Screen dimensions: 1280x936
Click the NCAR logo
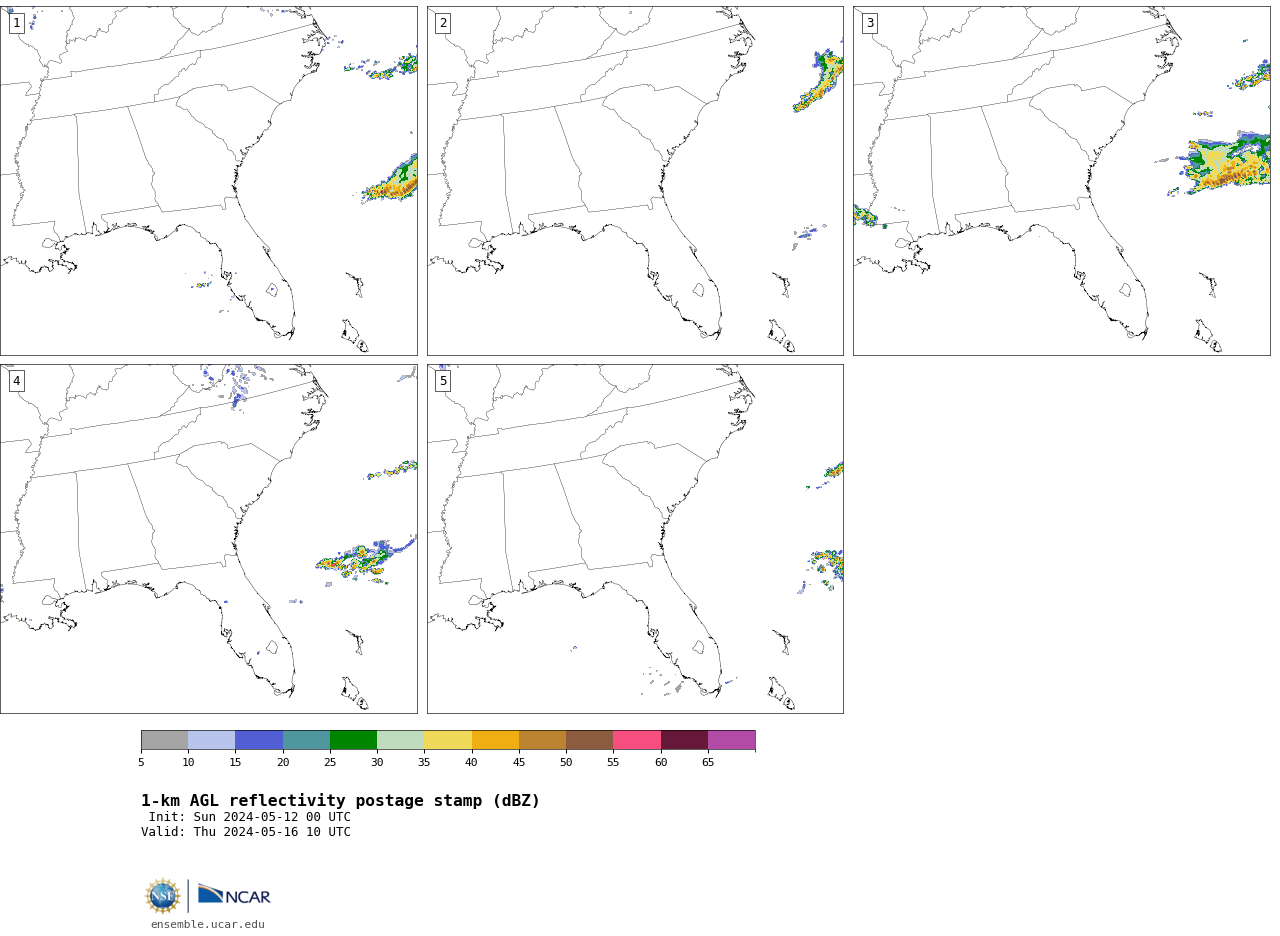(x=234, y=895)
